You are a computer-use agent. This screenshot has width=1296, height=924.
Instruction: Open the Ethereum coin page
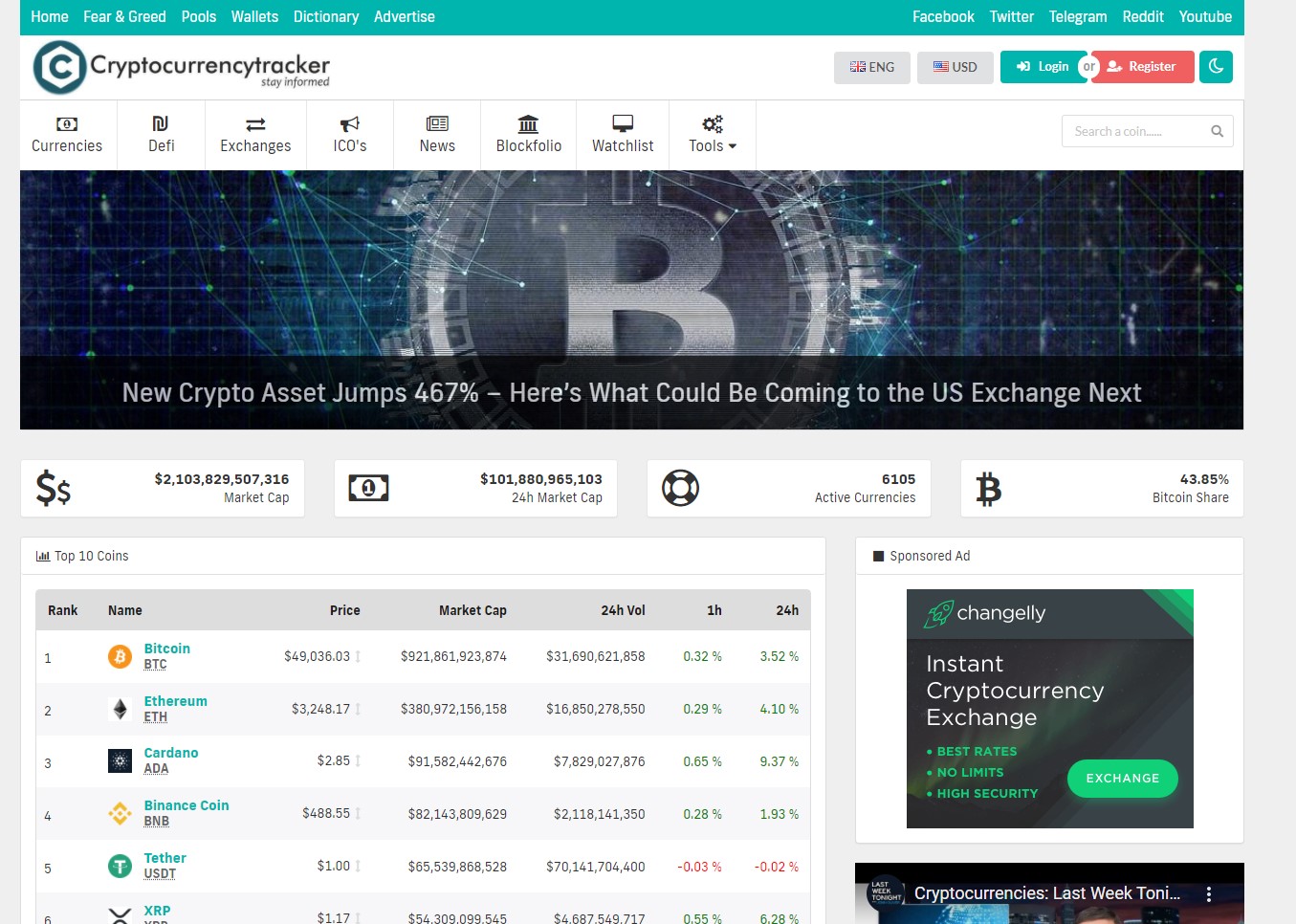176,701
